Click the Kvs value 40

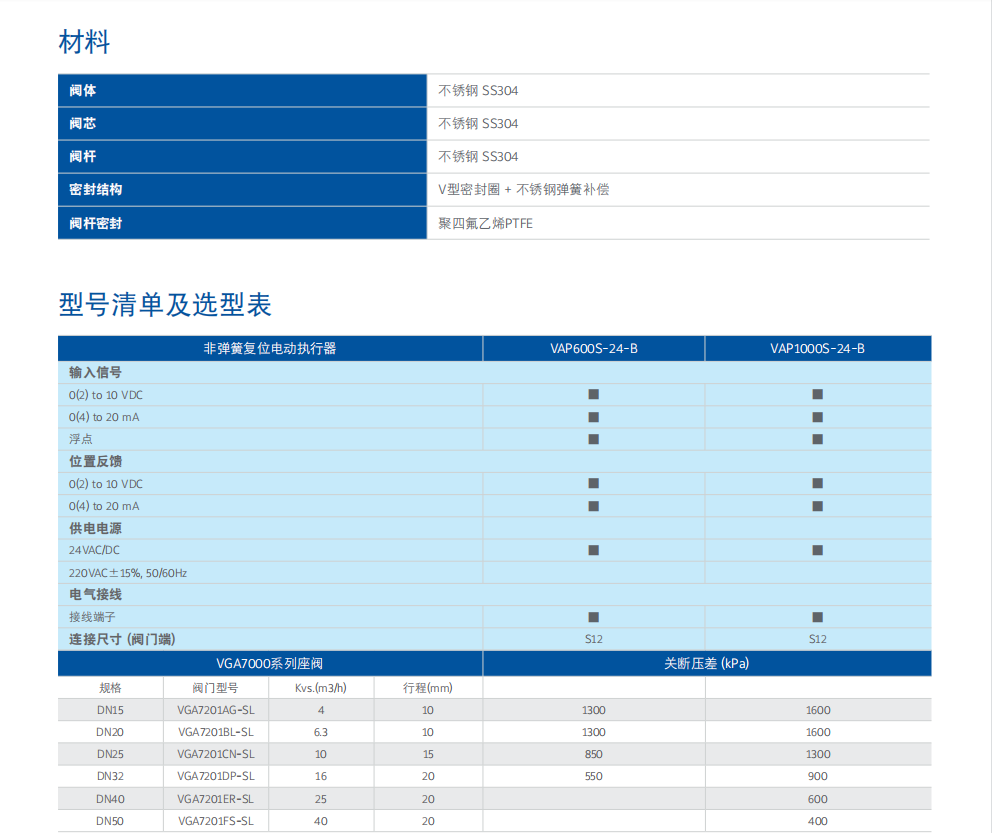pyautogui.click(x=321, y=822)
